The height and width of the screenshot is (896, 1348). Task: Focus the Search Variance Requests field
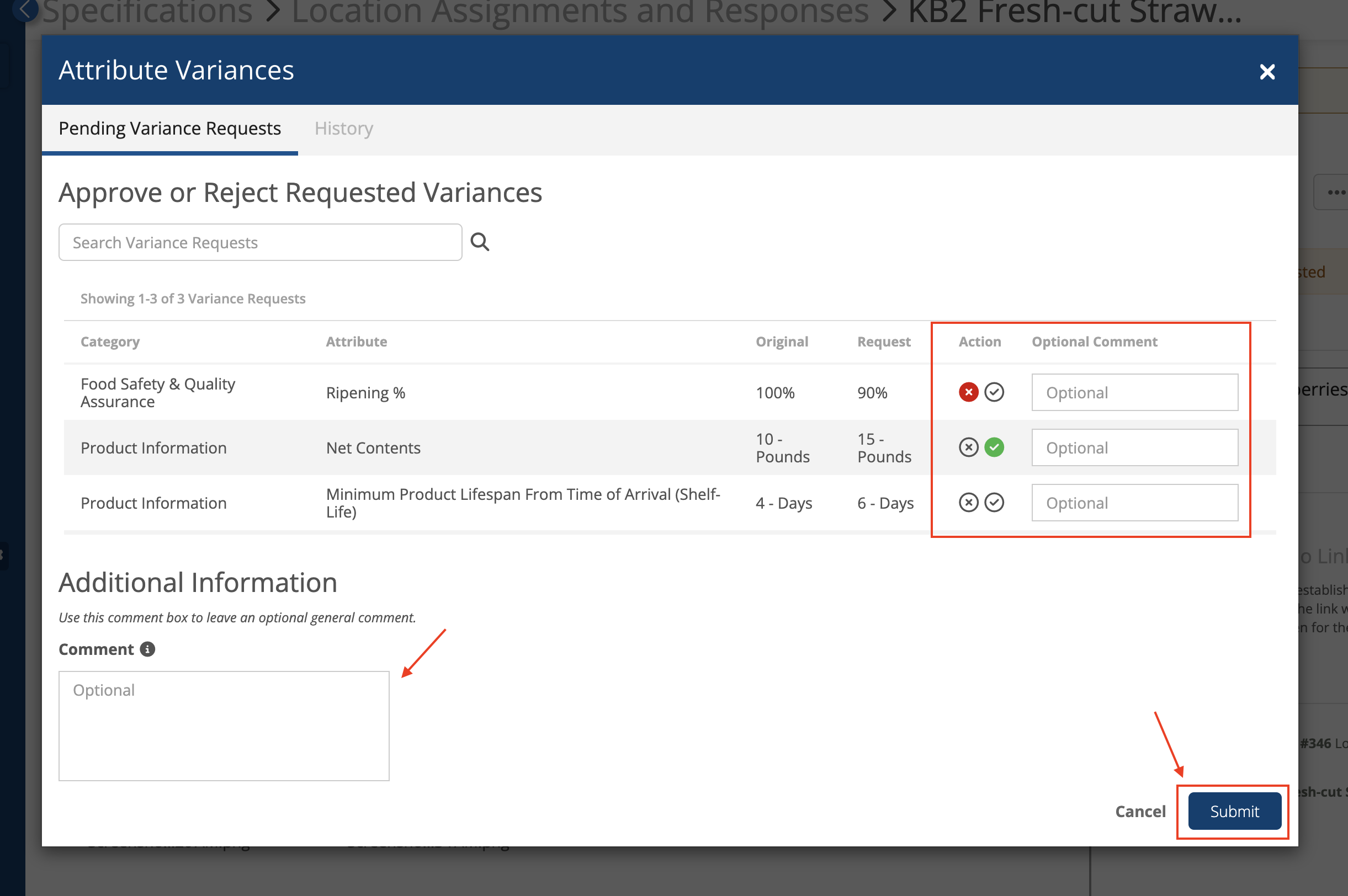260,242
